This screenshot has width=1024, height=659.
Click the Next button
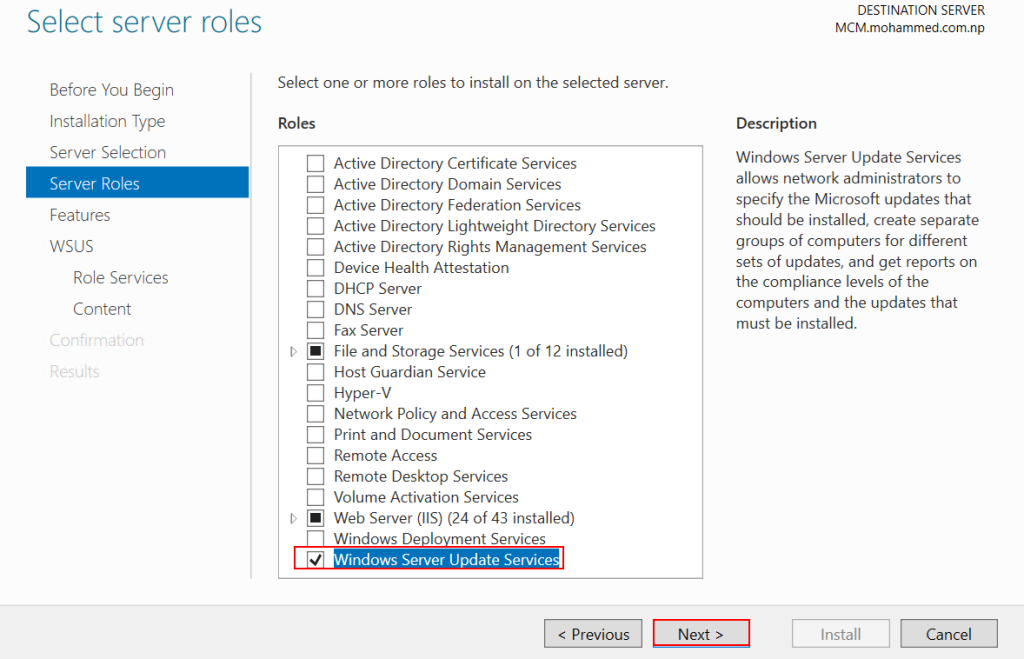tap(700, 634)
